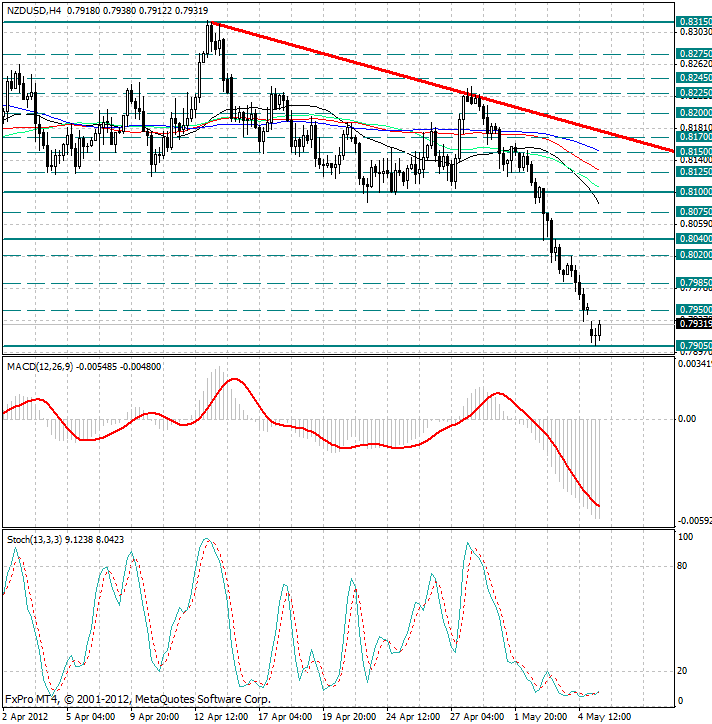Image resolution: width=712 pixels, height=724 pixels.
Task: Select the 0.82250 price level label
Action: click(694, 93)
